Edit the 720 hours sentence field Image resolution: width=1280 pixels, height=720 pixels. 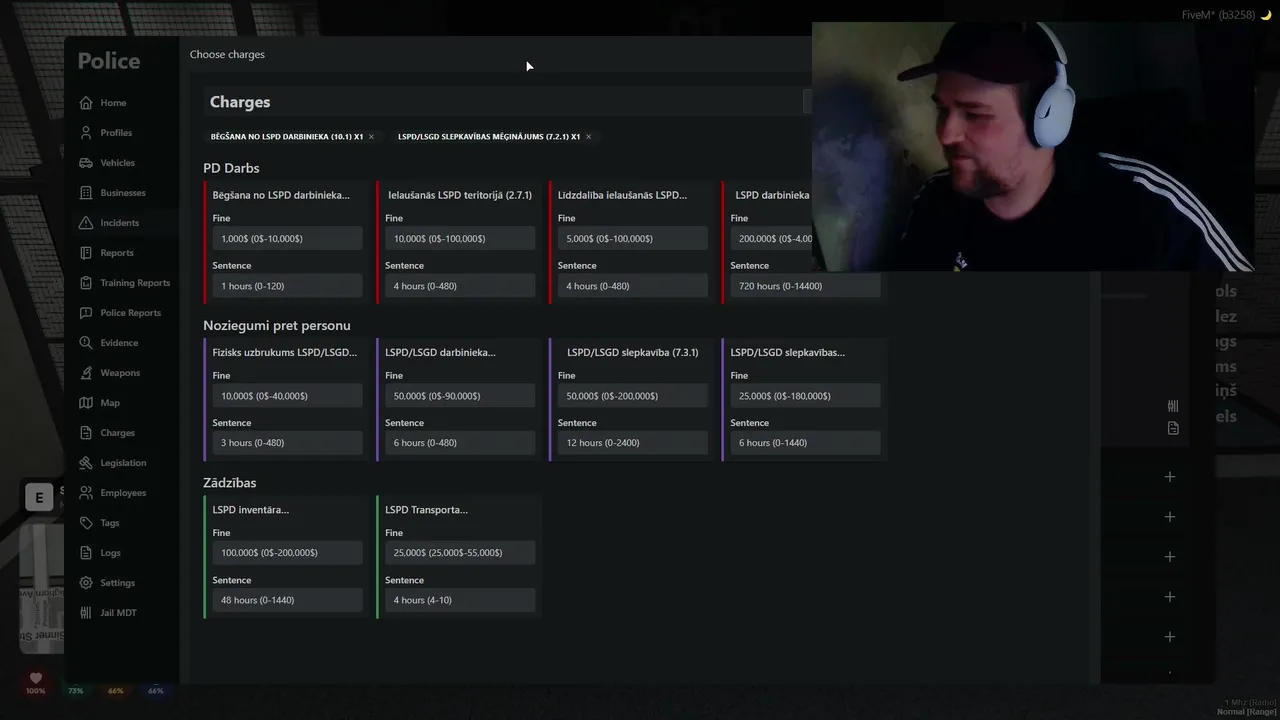pos(805,286)
